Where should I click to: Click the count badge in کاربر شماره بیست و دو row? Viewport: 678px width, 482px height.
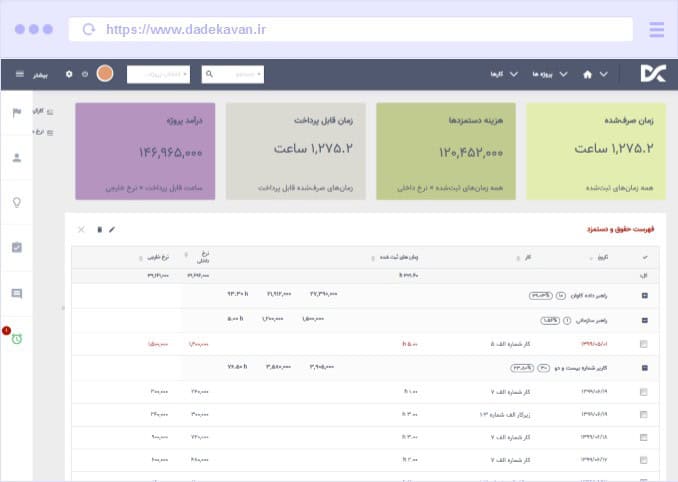coord(544,368)
